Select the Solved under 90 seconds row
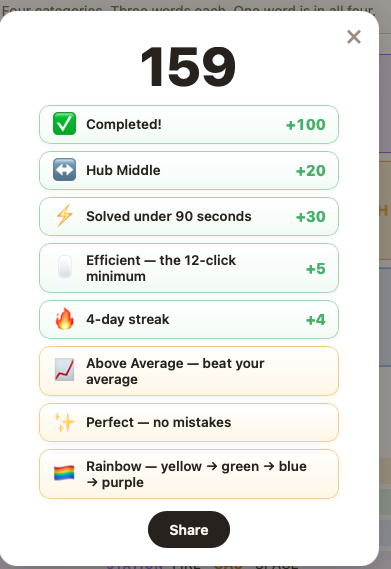This screenshot has height=569, width=391. tap(189, 217)
